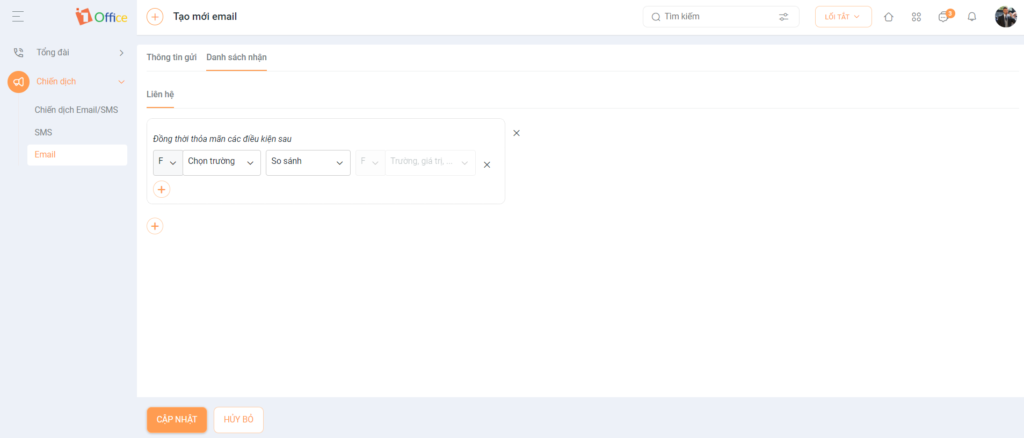
Task: Open Chiến dịch Email/SMS in sidebar
Action: [76, 110]
